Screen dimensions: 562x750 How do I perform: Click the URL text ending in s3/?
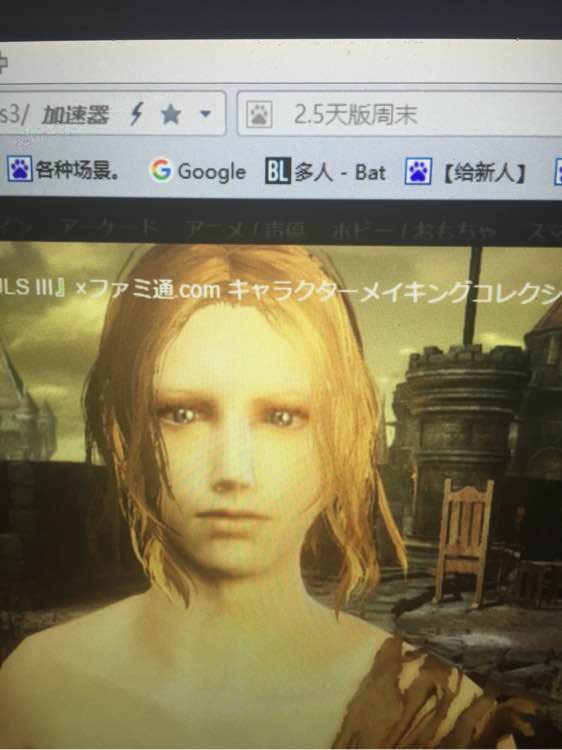14,115
